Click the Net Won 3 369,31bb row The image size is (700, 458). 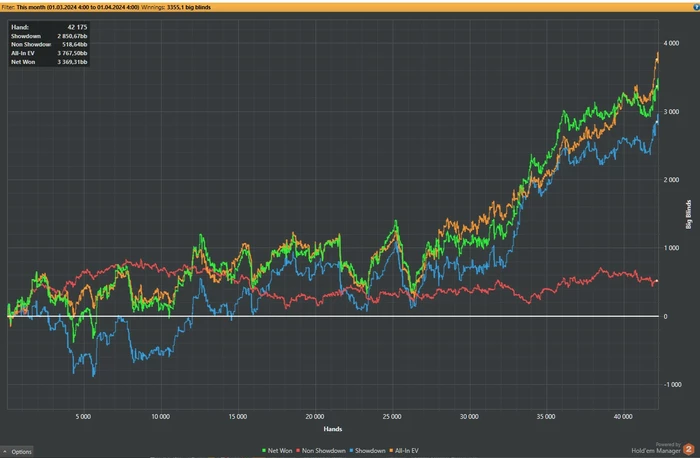click(49, 62)
